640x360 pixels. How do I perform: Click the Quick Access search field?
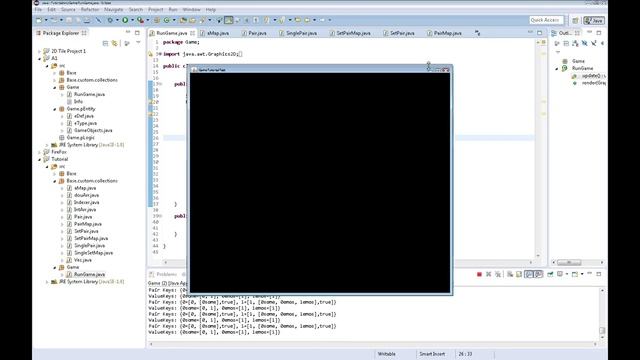[x=546, y=20]
